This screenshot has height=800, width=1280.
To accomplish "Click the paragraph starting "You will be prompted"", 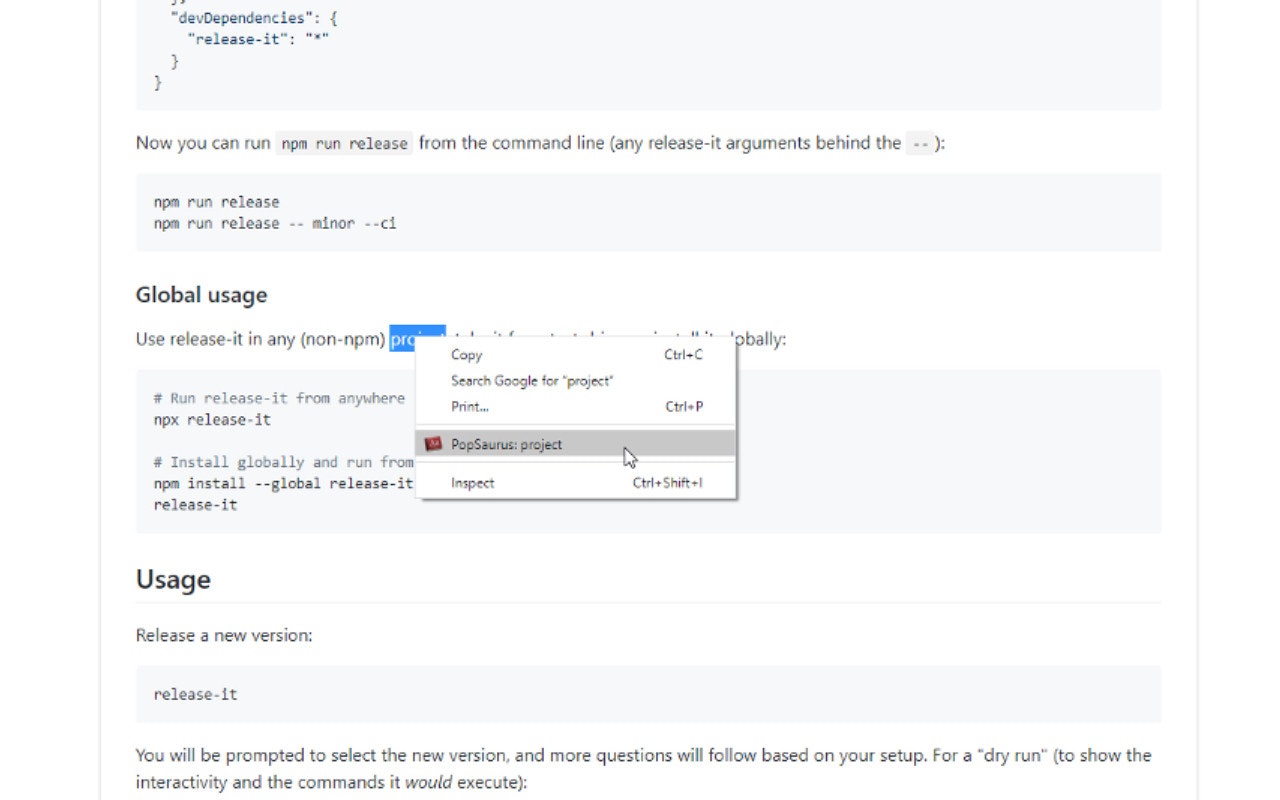I will 644,768.
